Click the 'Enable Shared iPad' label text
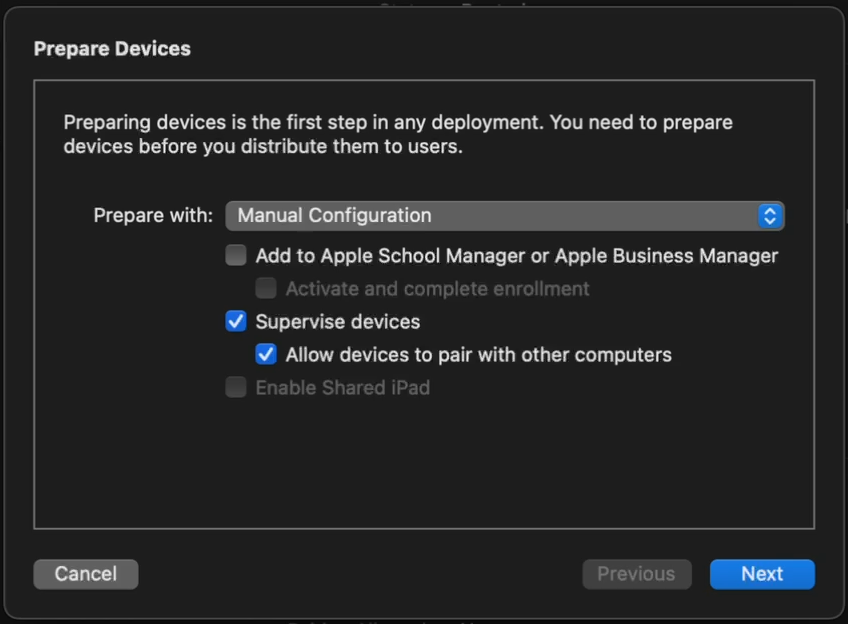 point(342,388)
